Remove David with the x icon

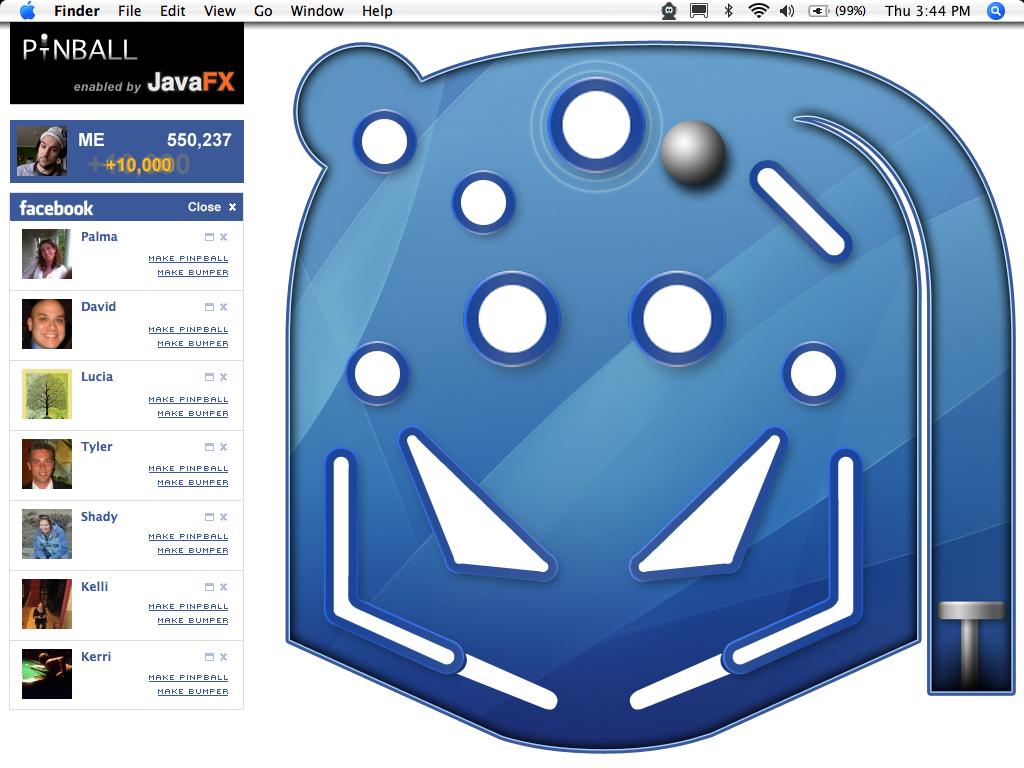click(x=223, y=307)
